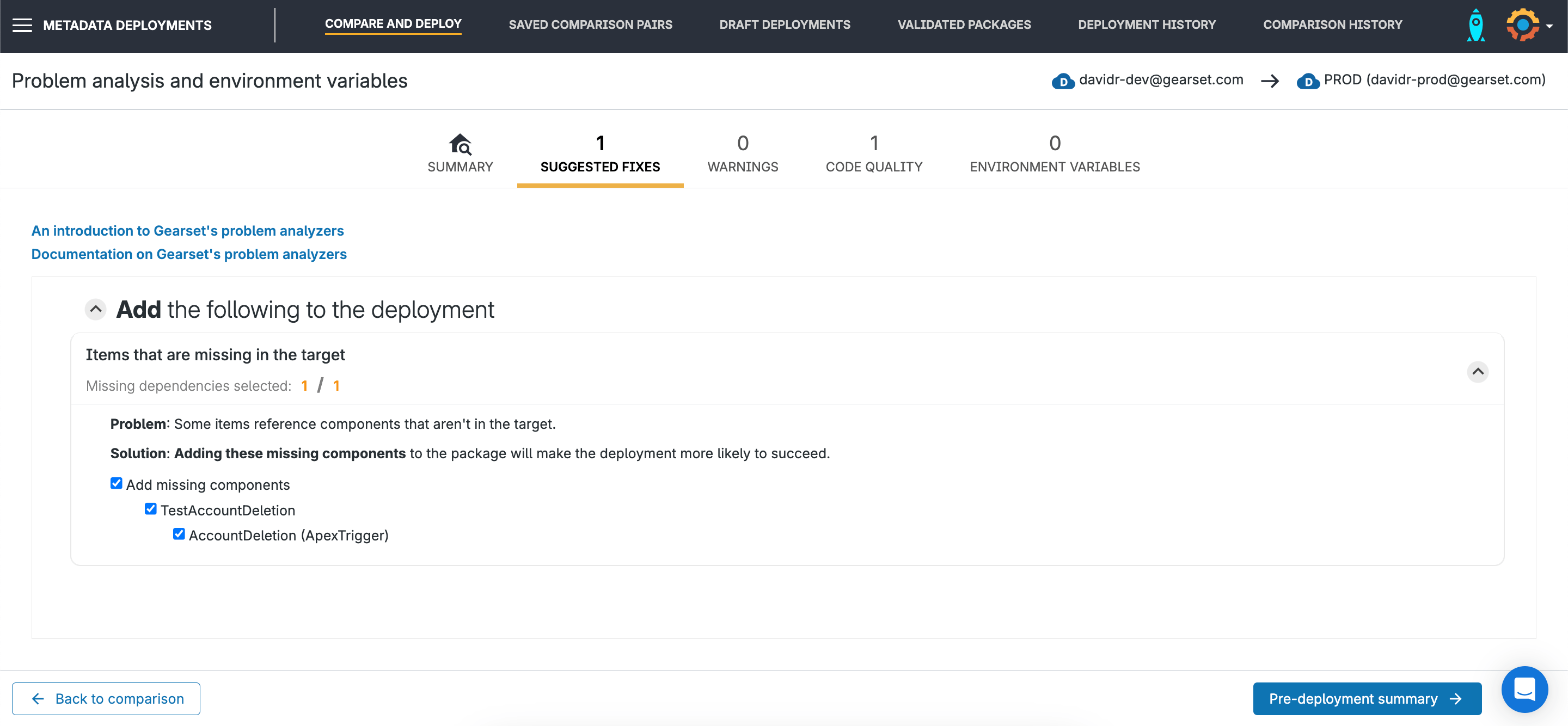Click the Summary house magnifier icon
The image size is (1568, 726).
coord(460,144)
